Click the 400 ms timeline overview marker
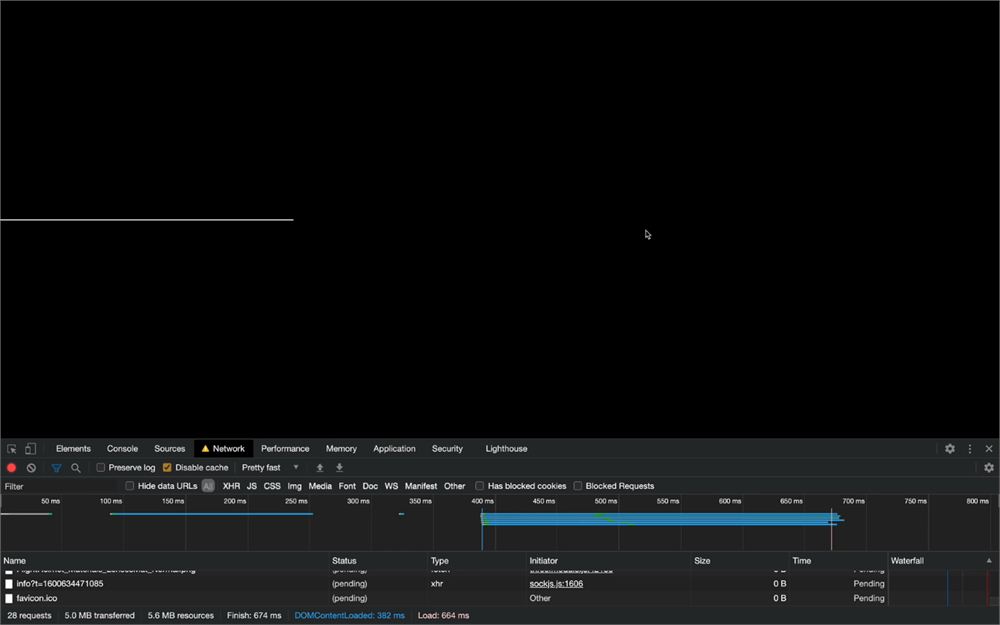The image size is (1000, 625). 483,501
